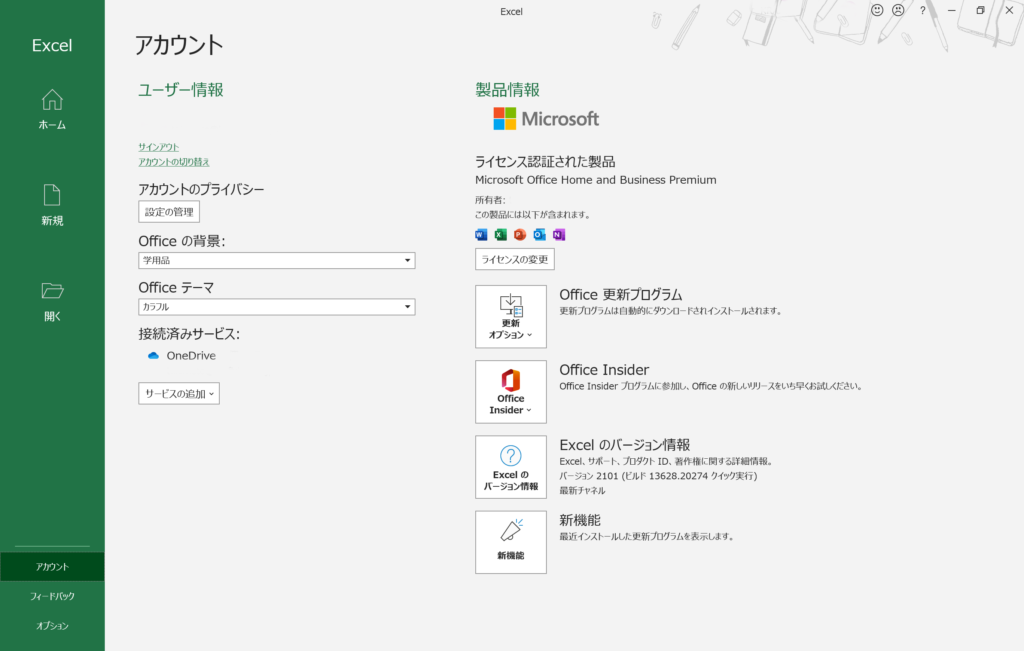Click the 接続済みサービス: heading
This screenshot has height=651, width=1024.
189,334
